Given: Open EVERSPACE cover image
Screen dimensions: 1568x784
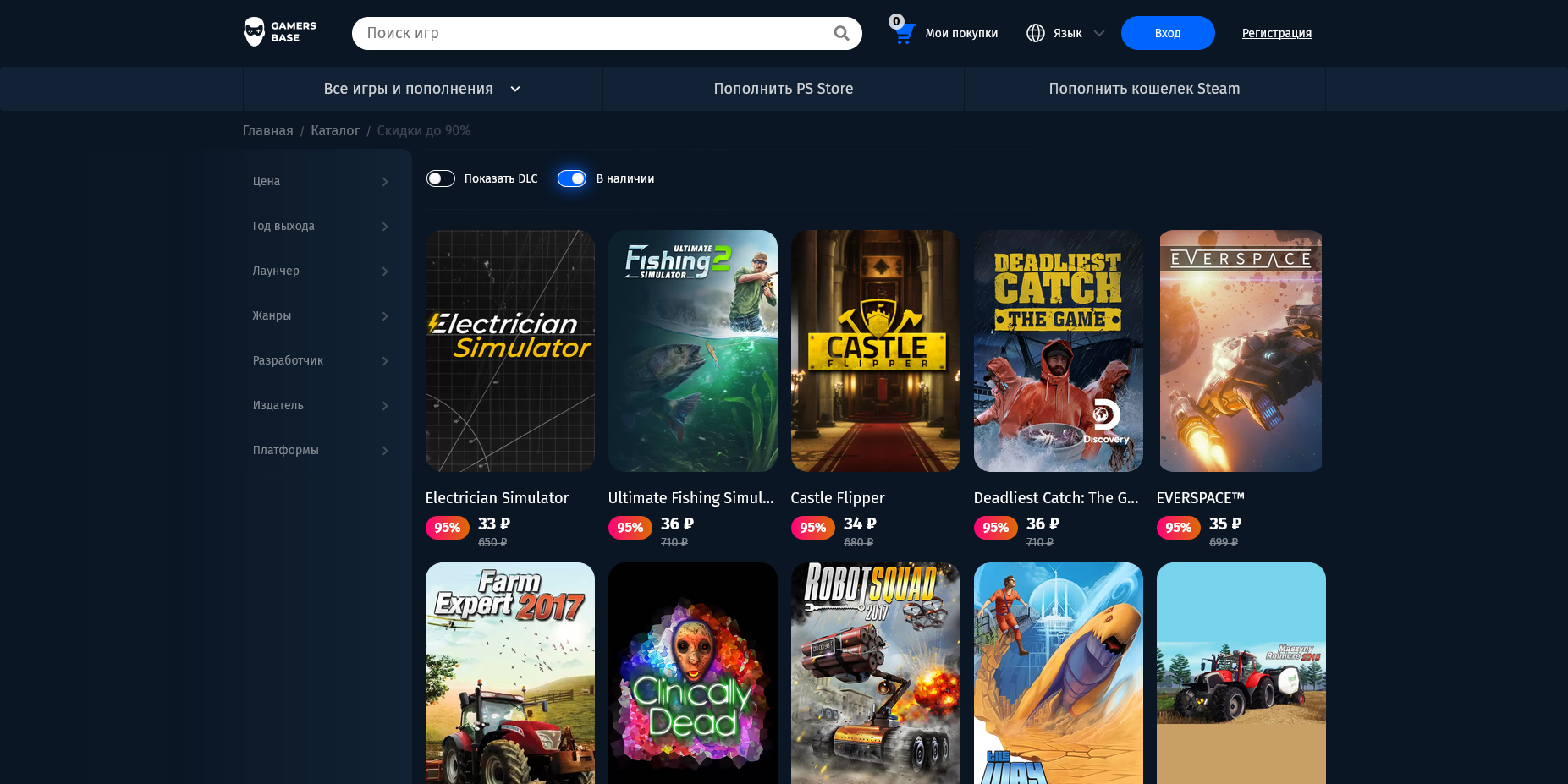Looking at the screenshot, I should coord(1241,351).
